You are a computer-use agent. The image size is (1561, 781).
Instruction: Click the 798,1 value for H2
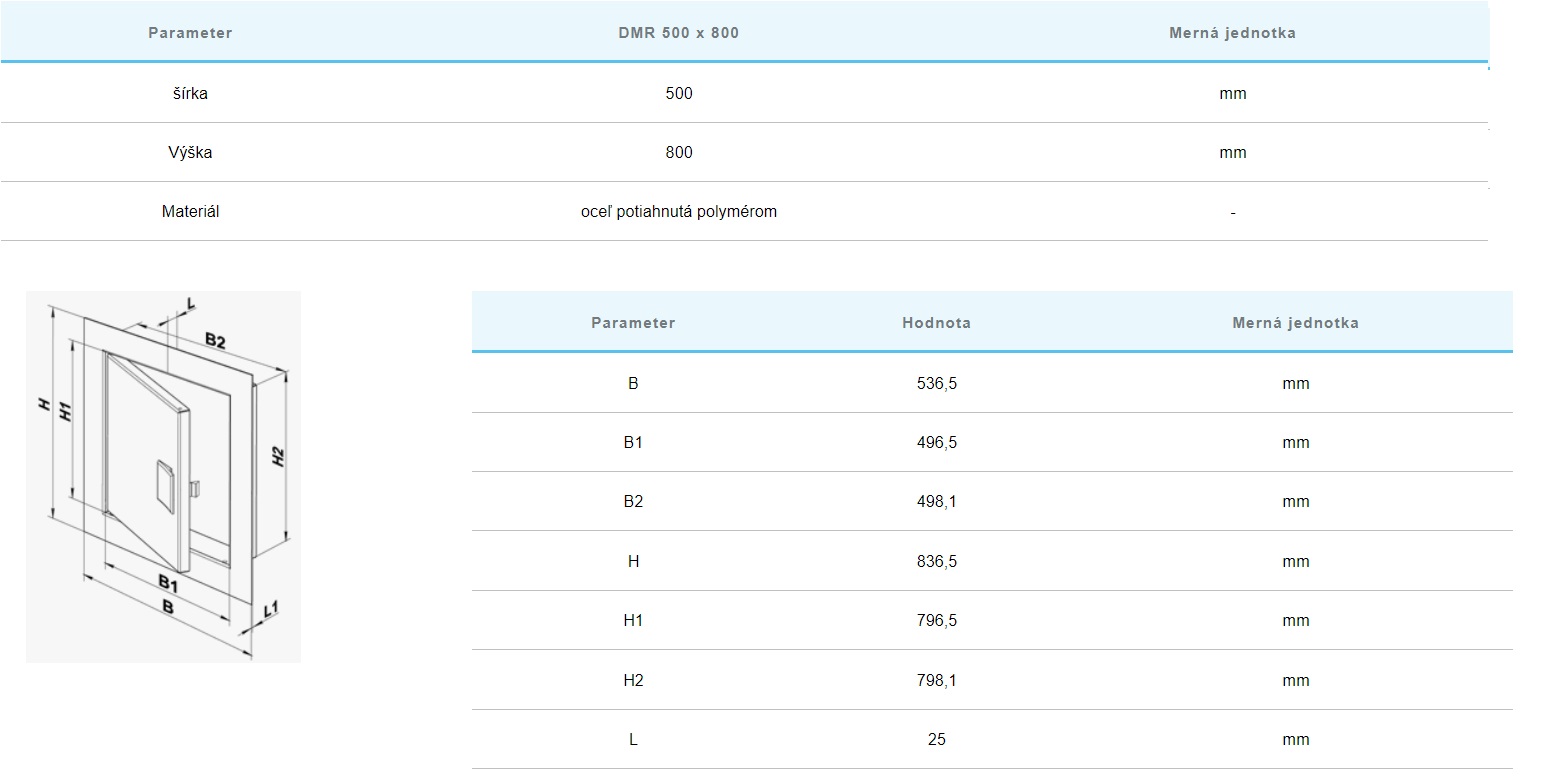coord(936,680)
